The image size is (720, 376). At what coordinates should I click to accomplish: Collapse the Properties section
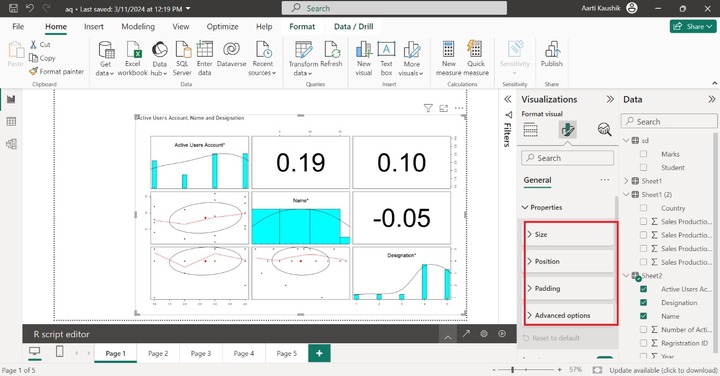point(525,208)
